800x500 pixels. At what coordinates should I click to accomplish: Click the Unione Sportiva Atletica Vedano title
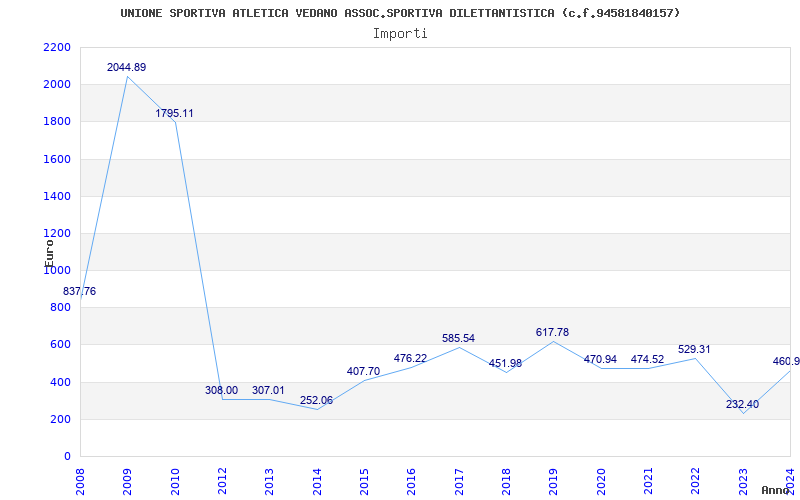400,13
